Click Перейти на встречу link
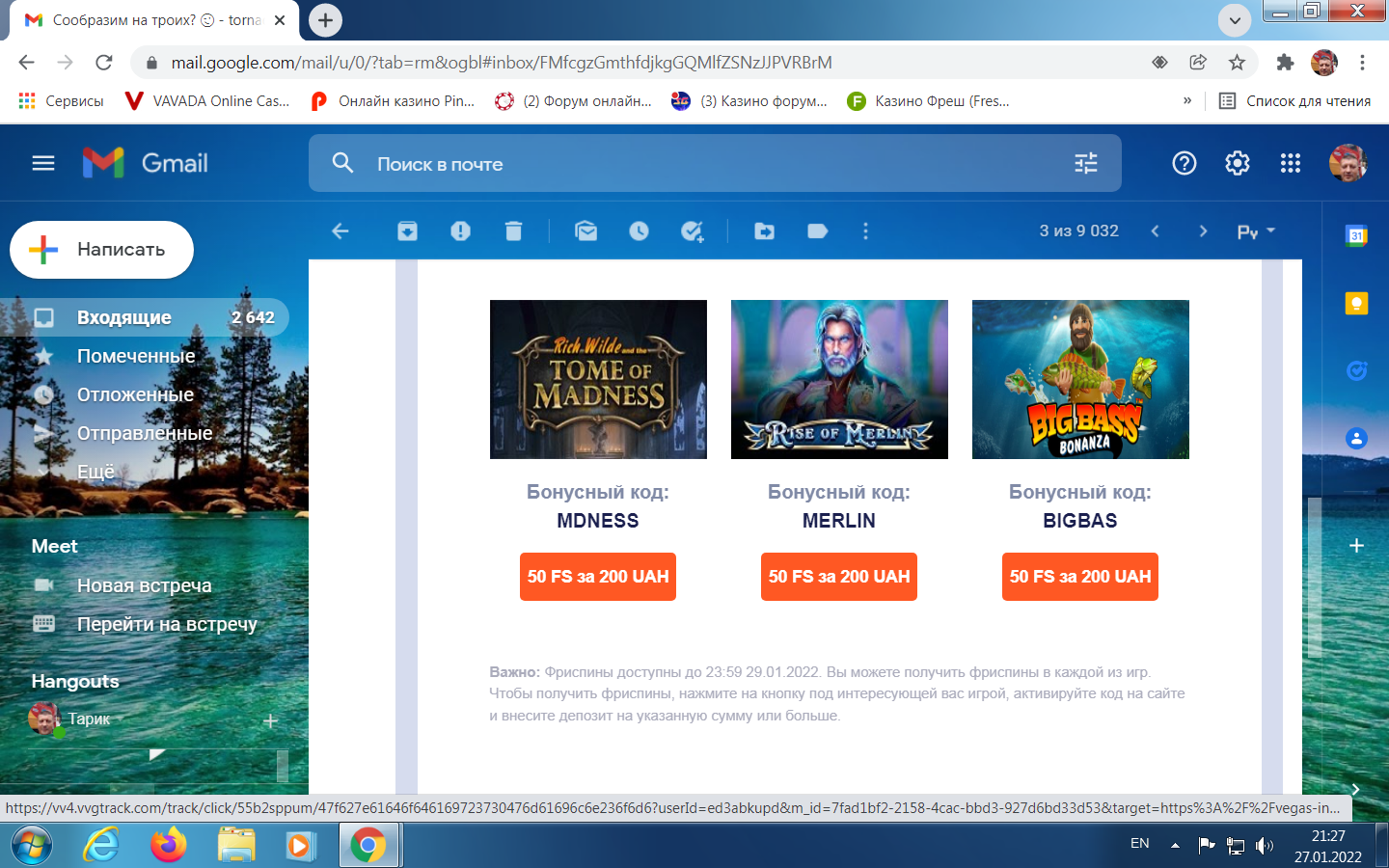This screenshot has width=1389, height=868. point(167,624)
